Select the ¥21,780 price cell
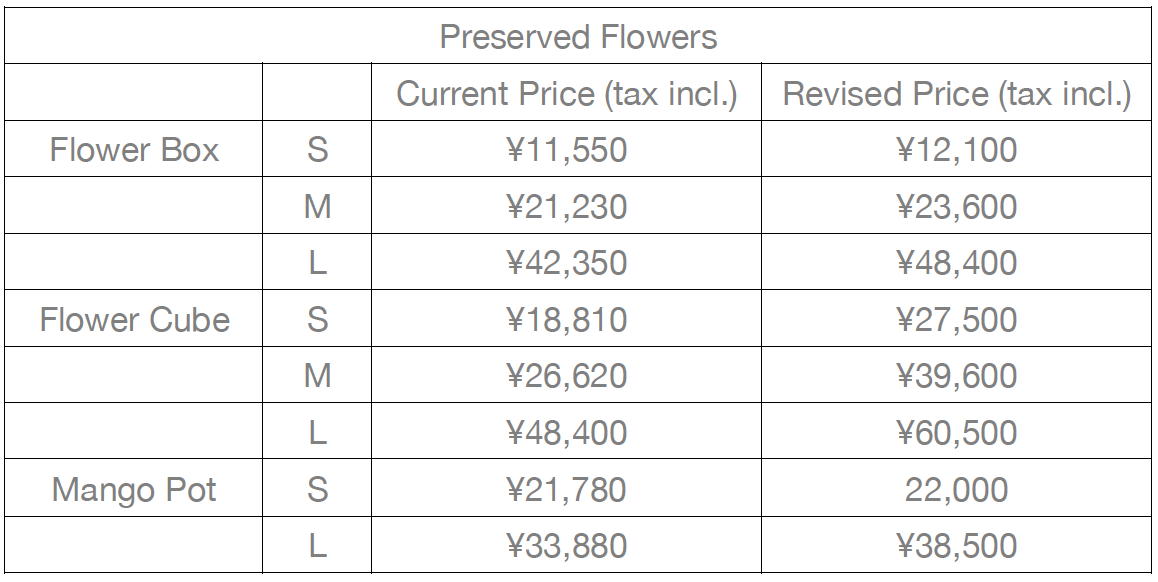 pos(566,490)
